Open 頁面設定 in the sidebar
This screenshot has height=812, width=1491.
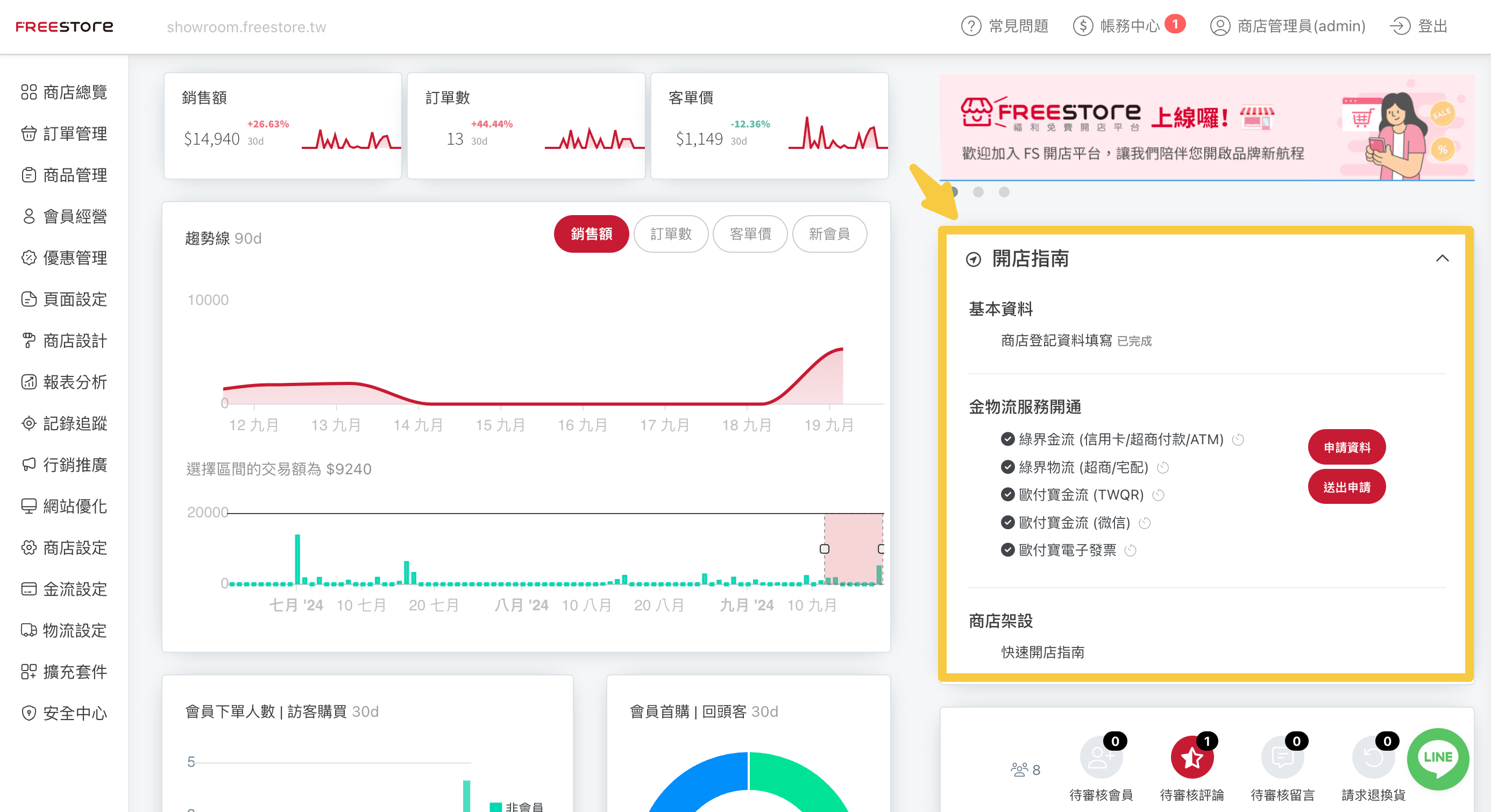click(x=64, y=299)
